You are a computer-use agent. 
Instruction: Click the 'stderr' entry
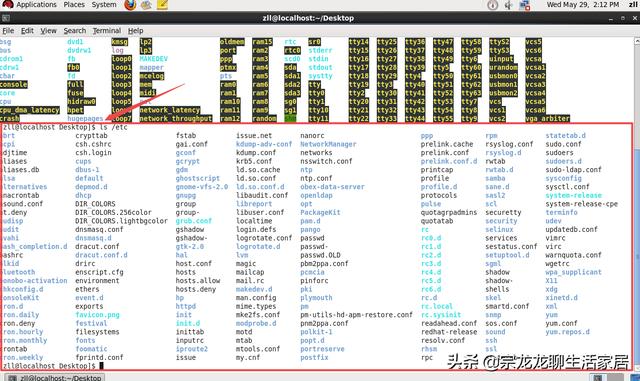pyautogui.click(x=320, y=50)
